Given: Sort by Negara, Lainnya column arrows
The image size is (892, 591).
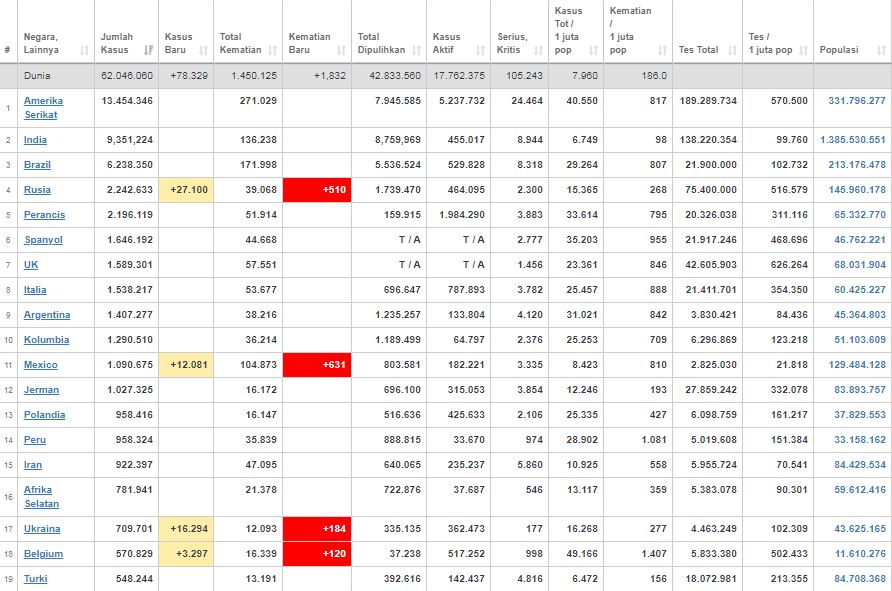Looking at the screenshot, I should coord(85,50).
